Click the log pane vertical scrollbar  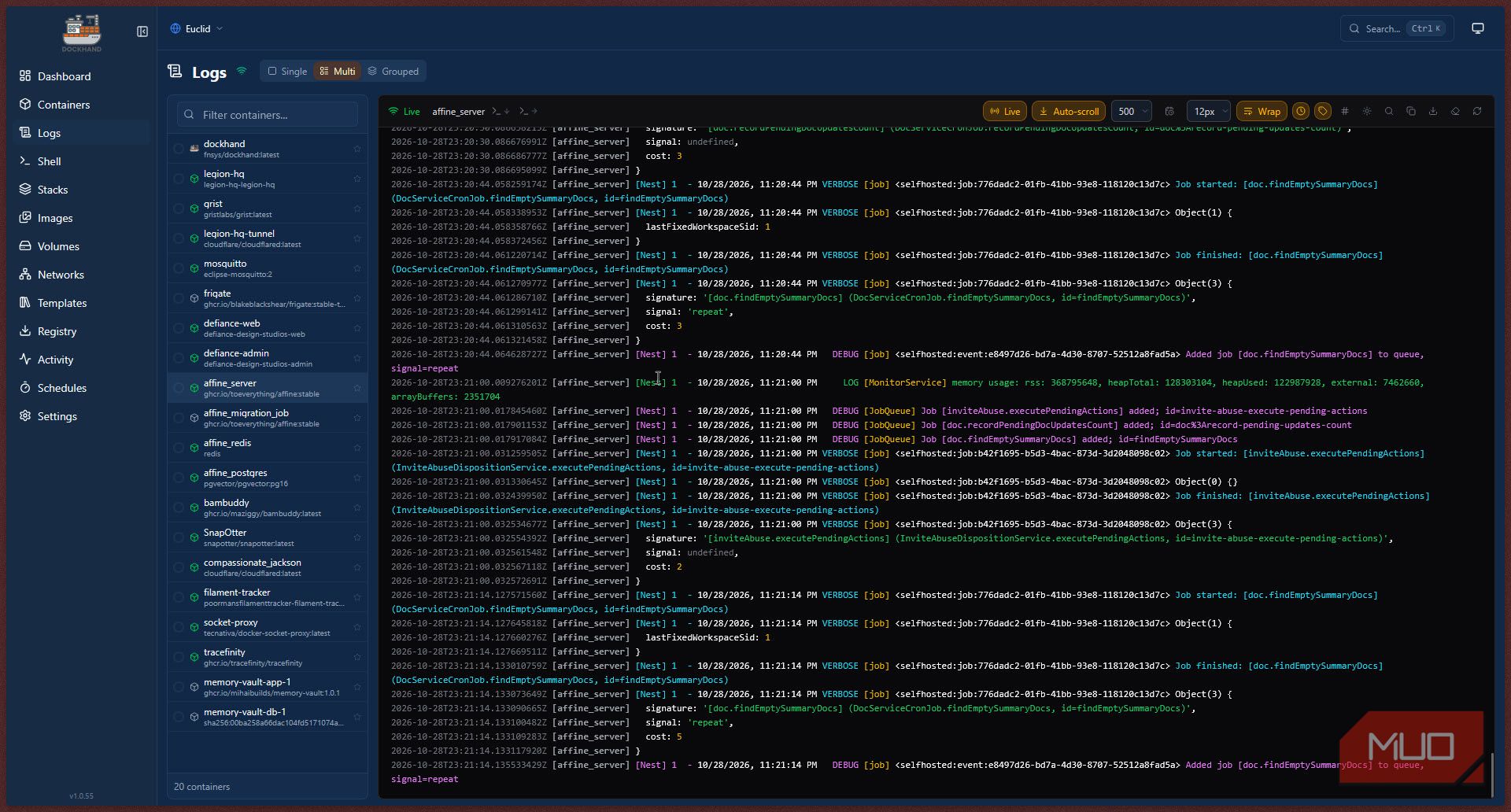[x=1491, y=774]
